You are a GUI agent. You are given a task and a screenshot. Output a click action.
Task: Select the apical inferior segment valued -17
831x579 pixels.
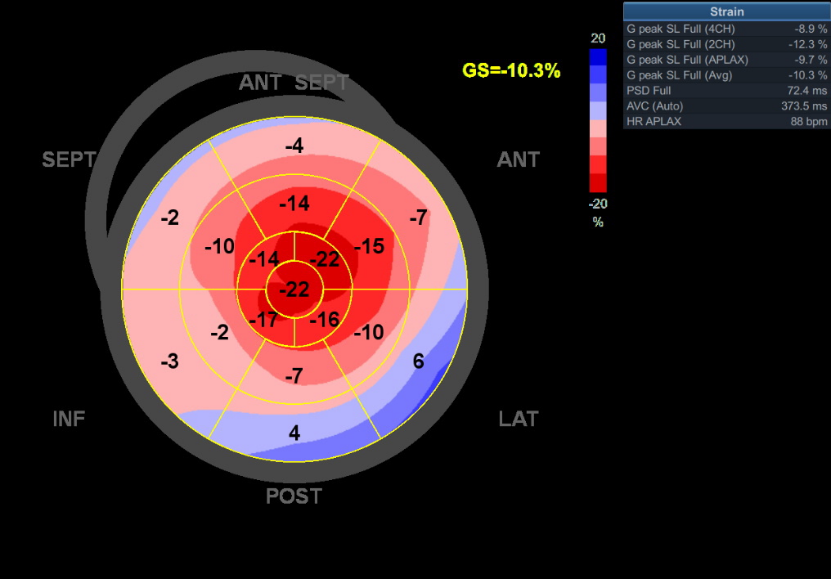pos(263,320)
